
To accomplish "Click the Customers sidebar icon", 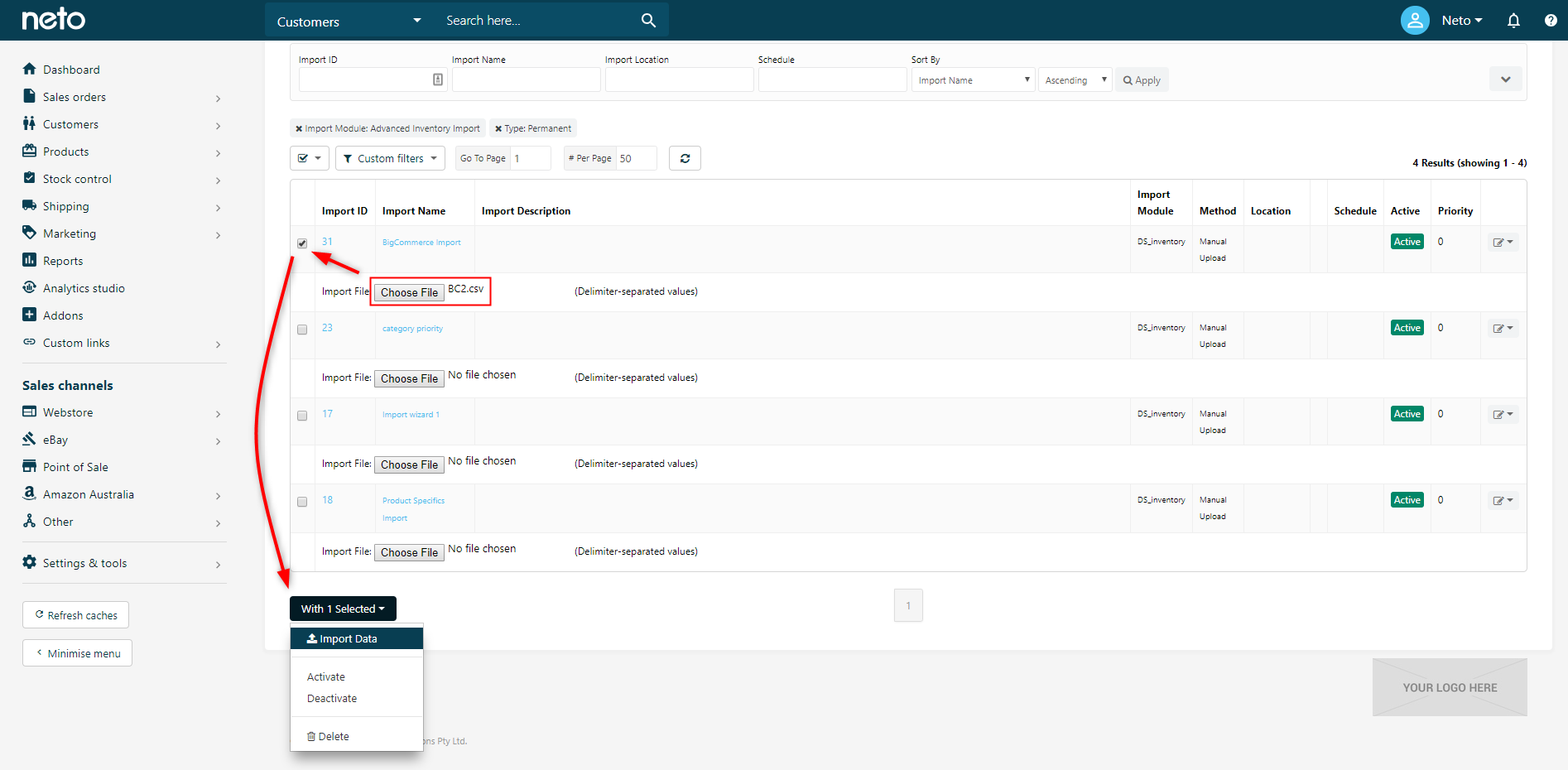I will (x=30, y=123).
